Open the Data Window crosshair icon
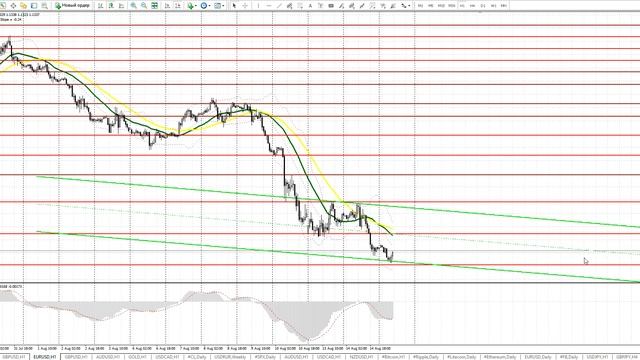Viewport: 640px width, 360px height. click(x=13, y=6)
